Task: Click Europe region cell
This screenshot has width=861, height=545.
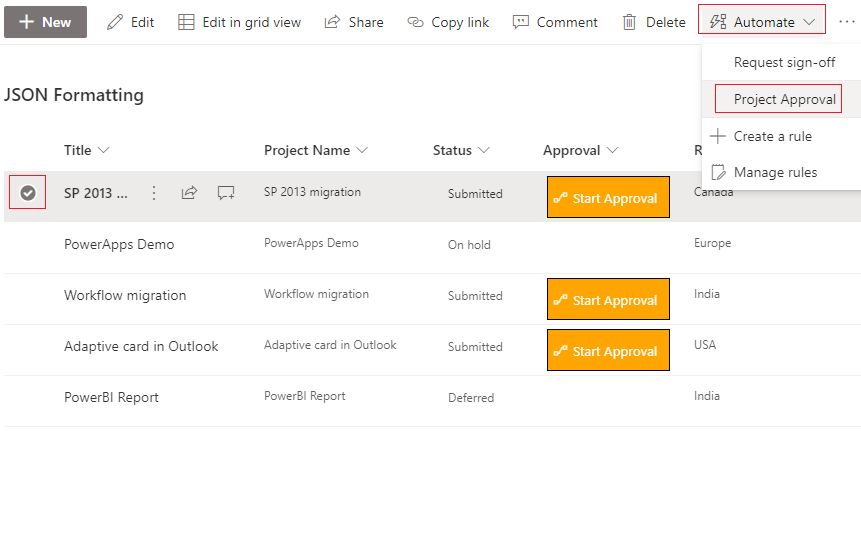Action: (712, 243)
